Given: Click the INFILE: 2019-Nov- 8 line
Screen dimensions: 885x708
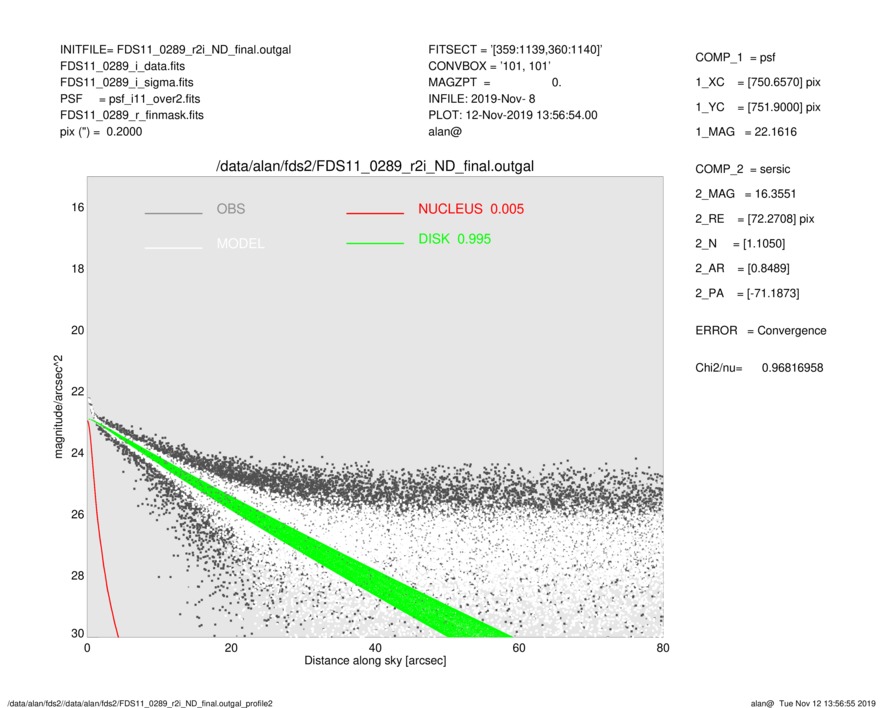Looking at the screenshot, I should coord(481,99).
